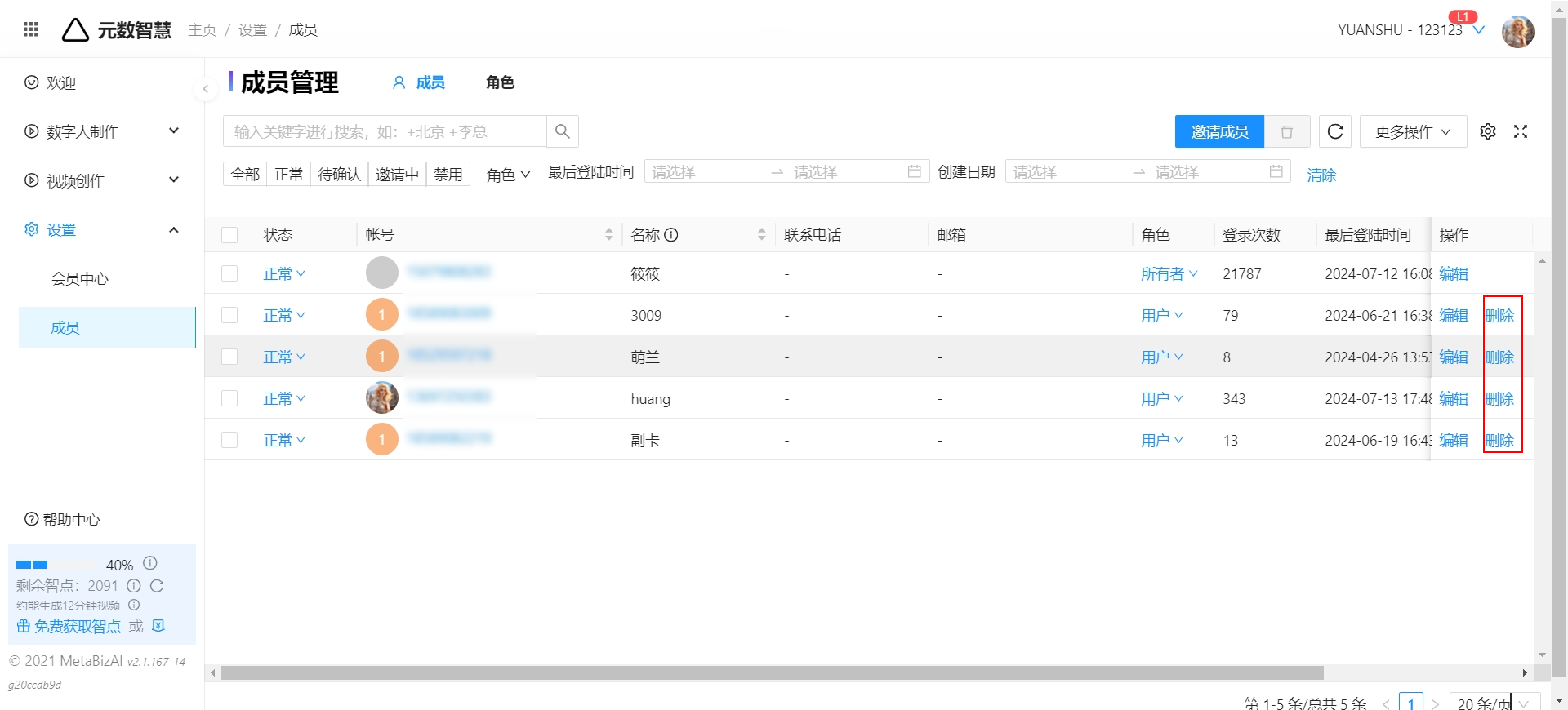Expand the 数字人制作 sidebar menu
Viewport: 1568px width, 710px height.
click(102, 131)
